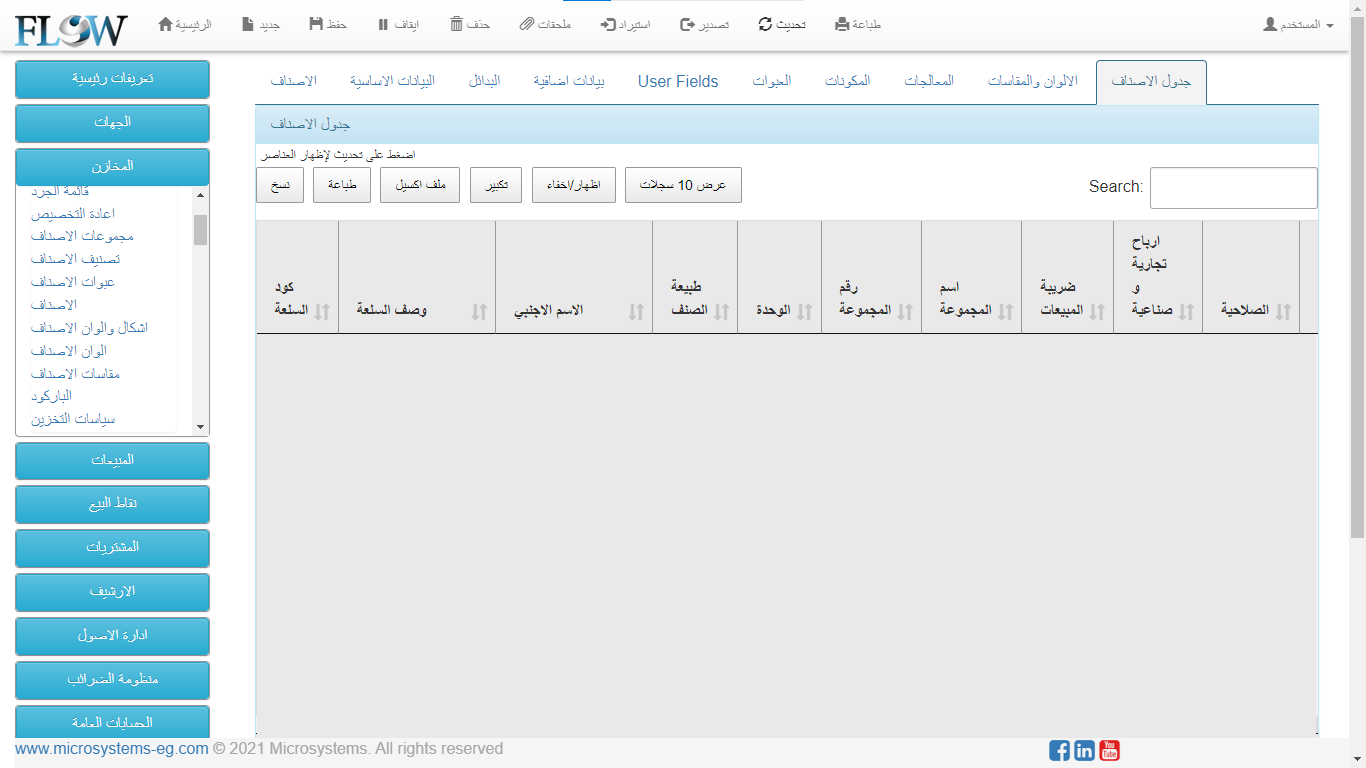
Task: Click the Search input field
Action: (1233, 188)
